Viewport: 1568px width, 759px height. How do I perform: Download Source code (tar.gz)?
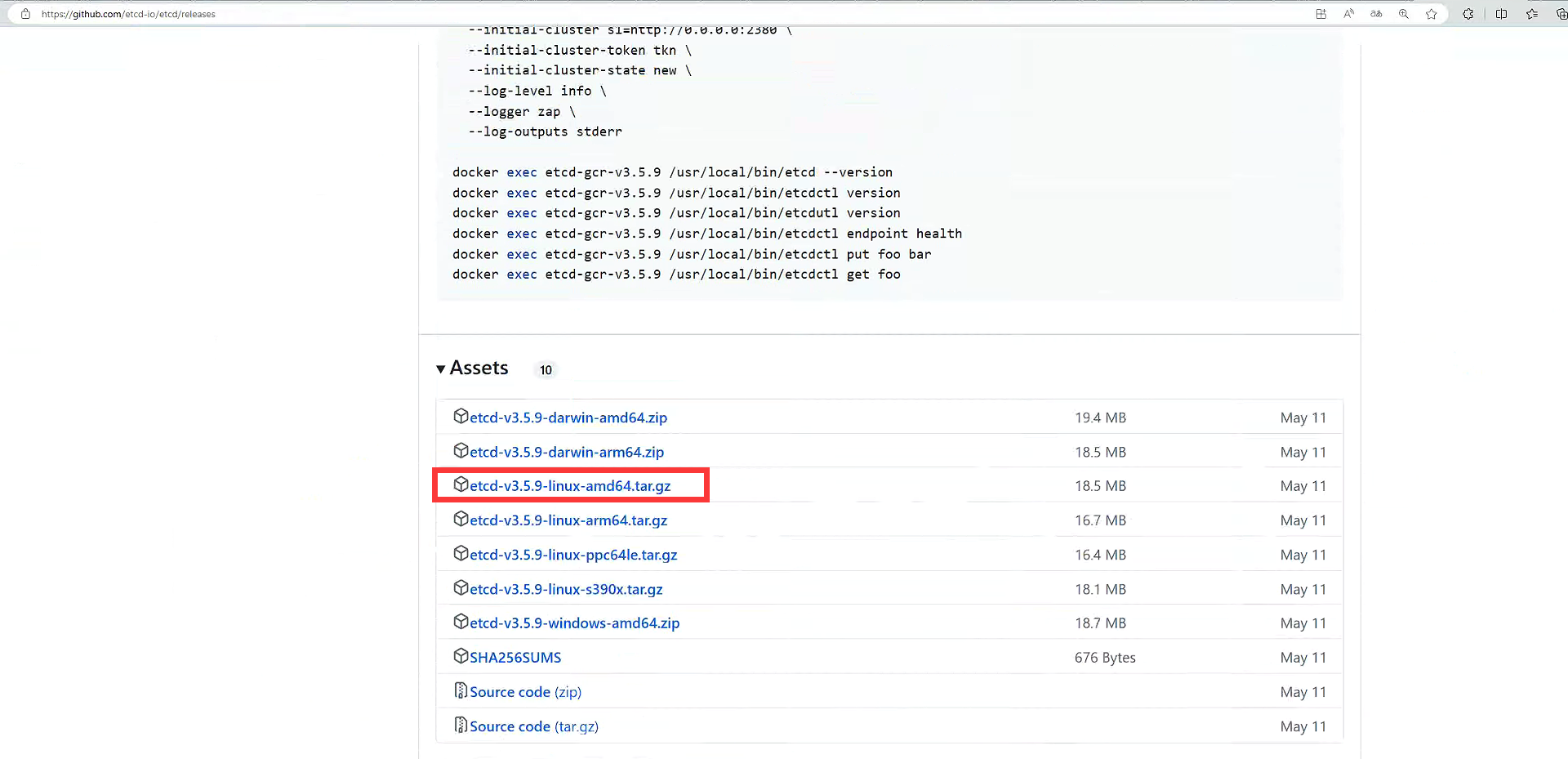coord(533,726)
